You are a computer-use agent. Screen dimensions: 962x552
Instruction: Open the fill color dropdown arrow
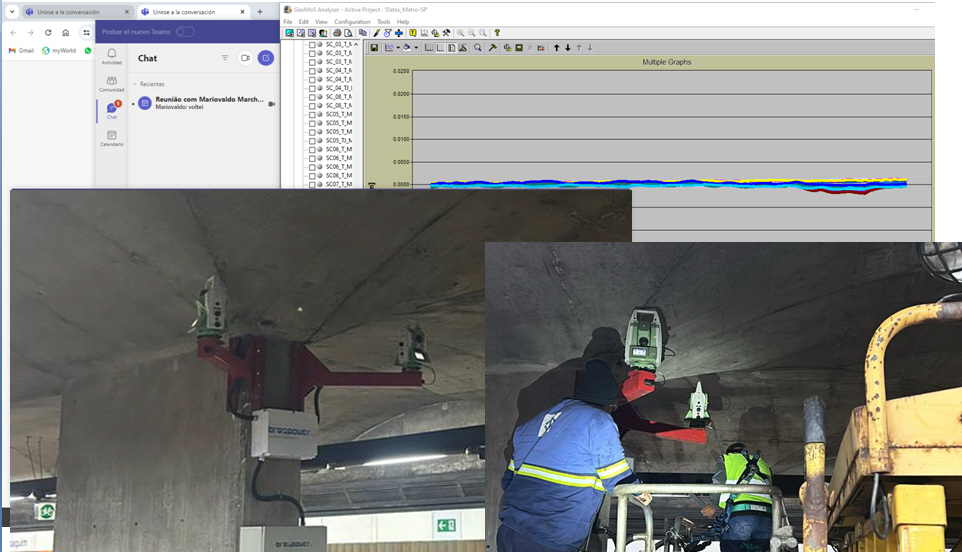point(416,47)
